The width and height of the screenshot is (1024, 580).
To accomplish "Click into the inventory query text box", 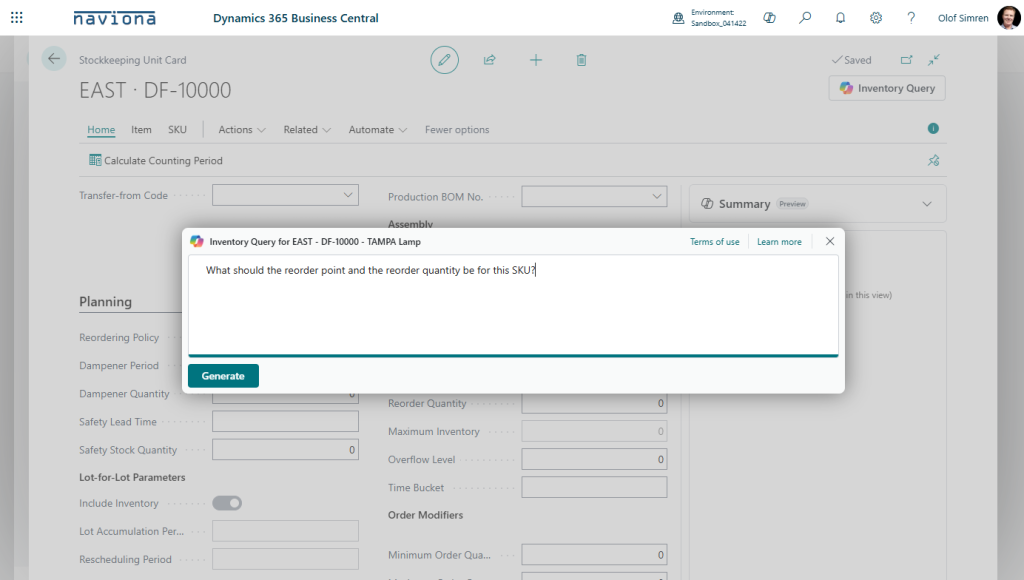I will point(513,305).
